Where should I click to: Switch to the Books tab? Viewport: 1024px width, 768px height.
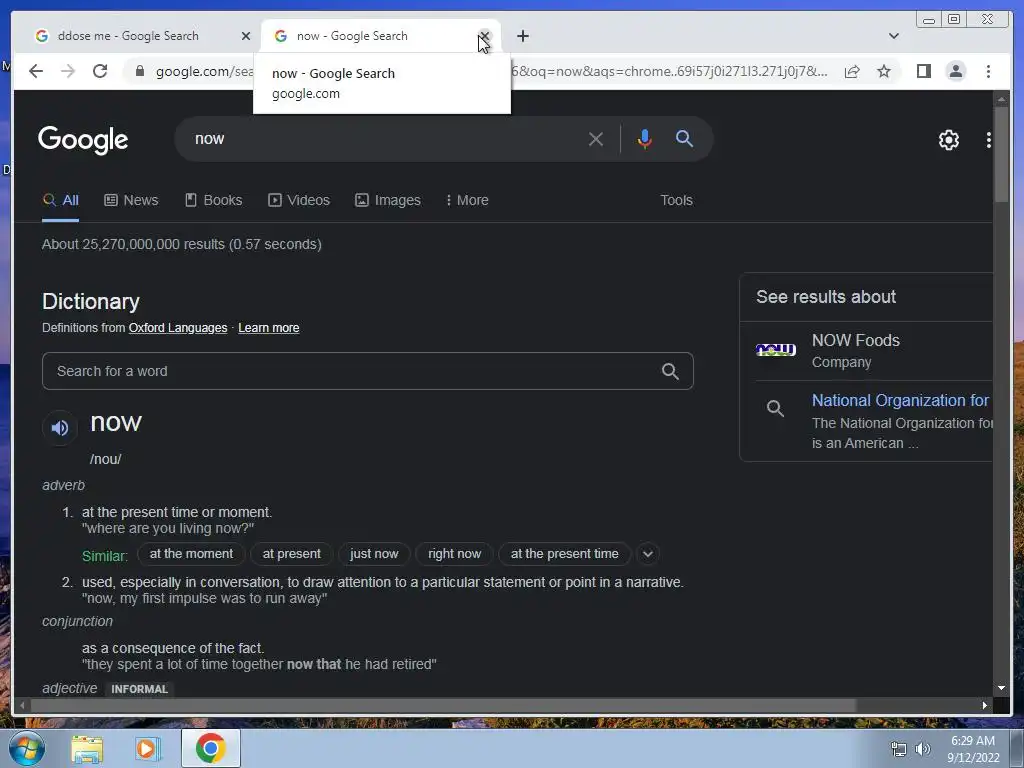pyautogui.click(x=214, y=200)
